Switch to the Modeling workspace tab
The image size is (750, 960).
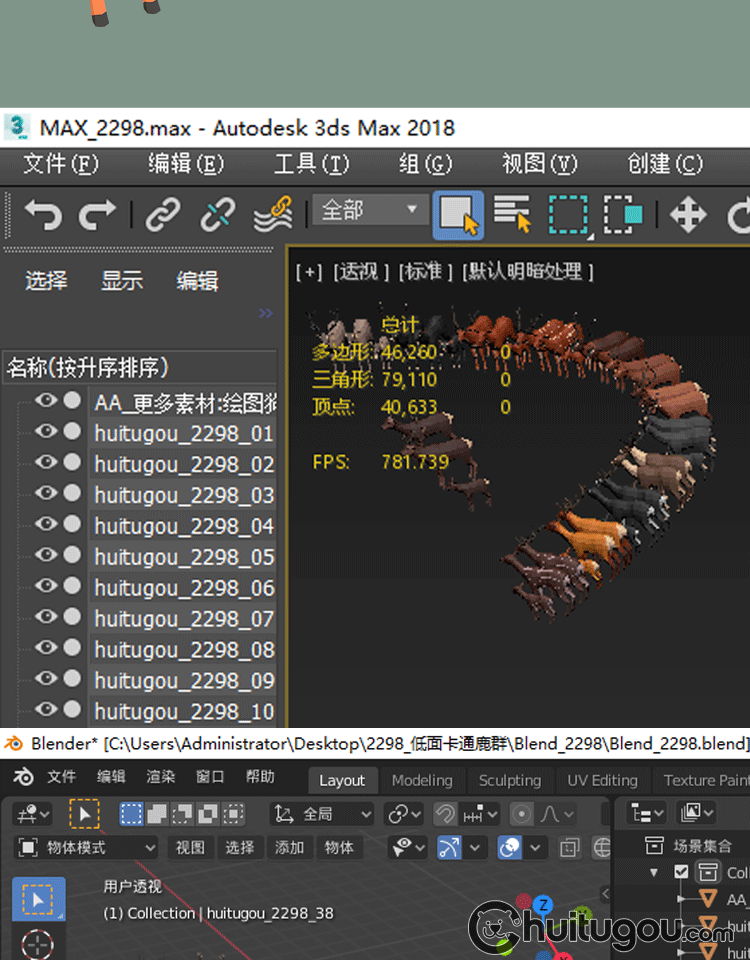(x=422, y=781)
